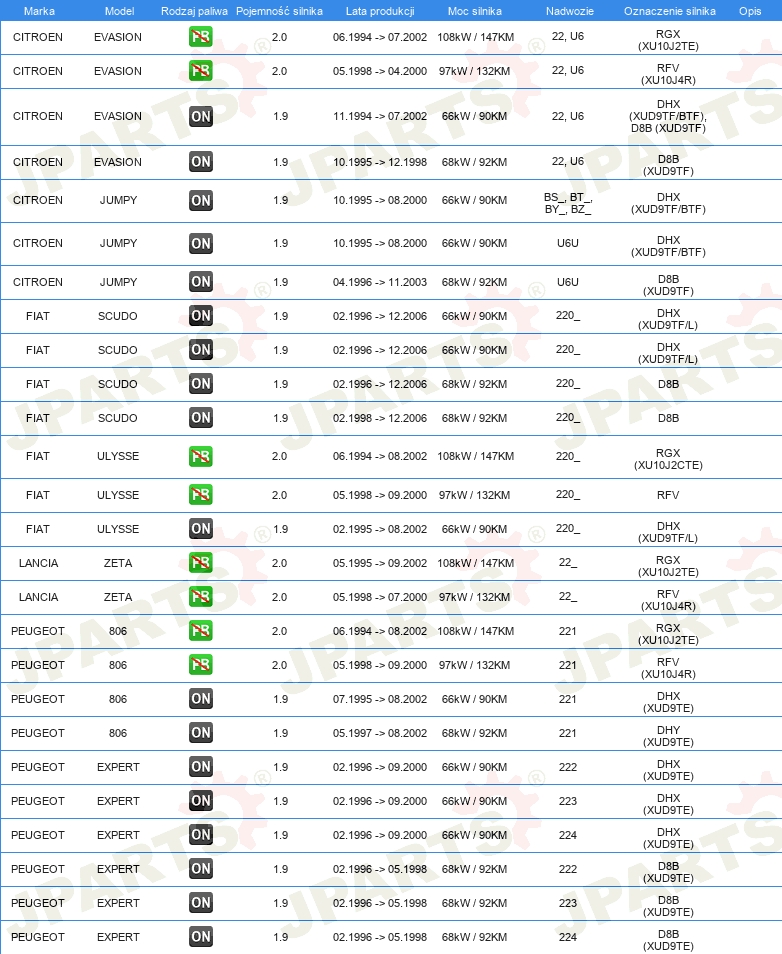Select date range 07.1995 -> 08.2002
This screenshot has height=954, width=782.
pyautogui.click(x=380, y=700)
